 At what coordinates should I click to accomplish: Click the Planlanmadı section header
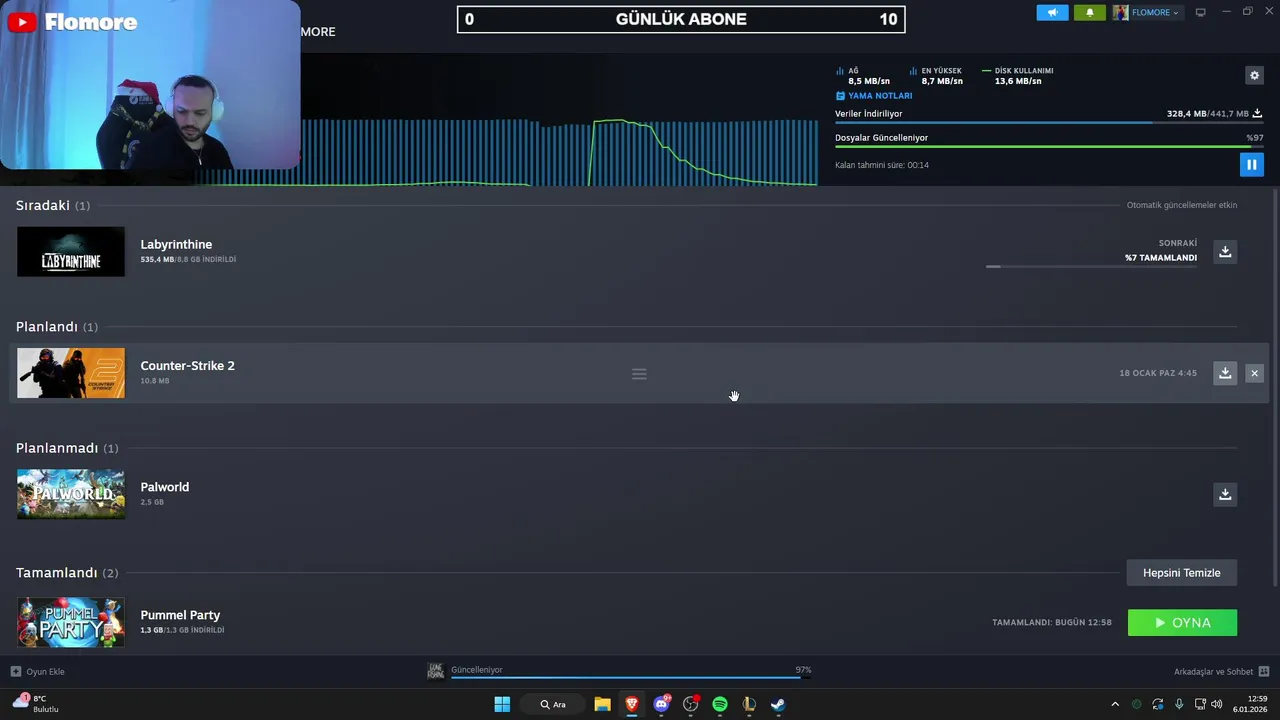67,448
